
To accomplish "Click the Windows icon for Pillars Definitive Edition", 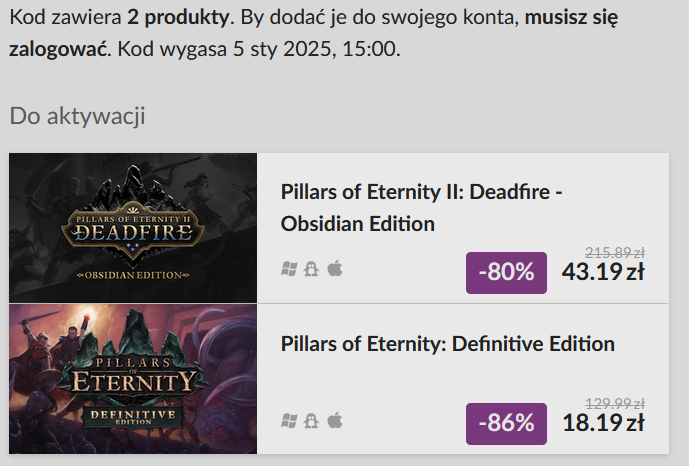I will pyautogui.click(x=289, y=421).
